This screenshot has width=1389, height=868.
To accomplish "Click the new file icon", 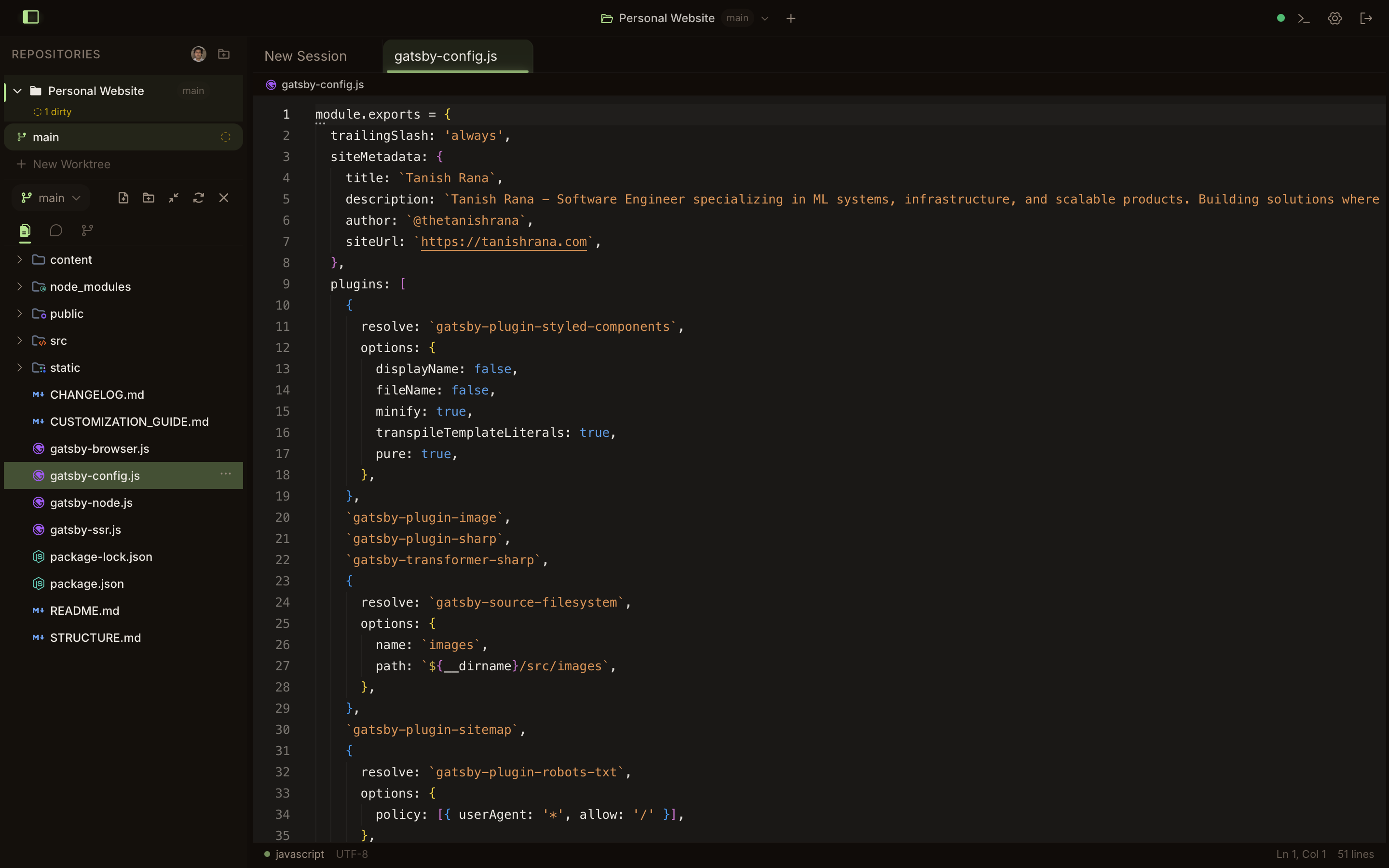I will click(x=123, y=198).
